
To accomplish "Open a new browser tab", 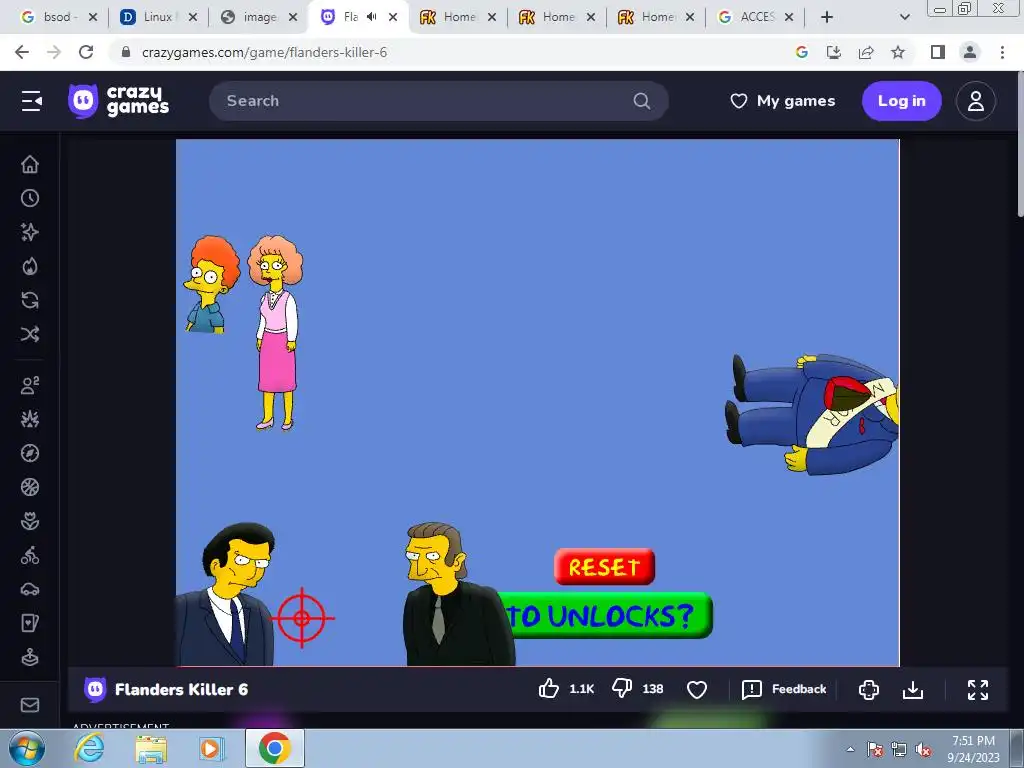I will 827,18.
